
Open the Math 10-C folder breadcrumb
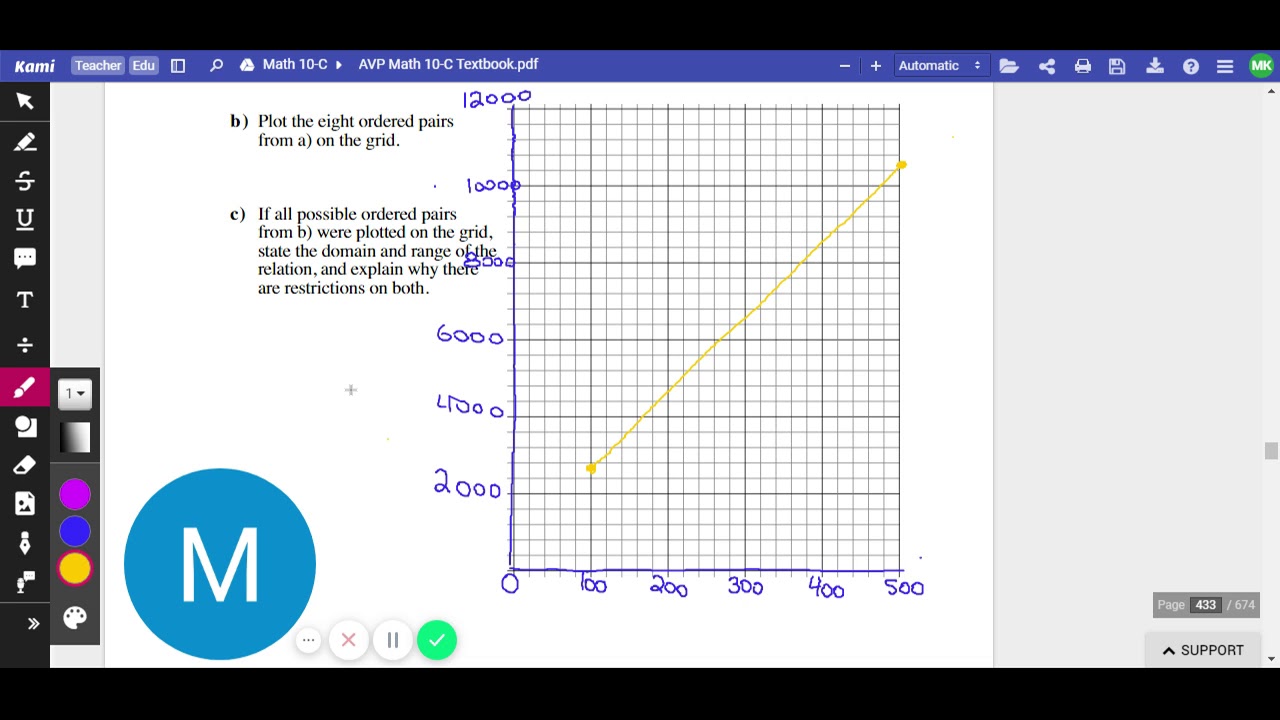295,64
